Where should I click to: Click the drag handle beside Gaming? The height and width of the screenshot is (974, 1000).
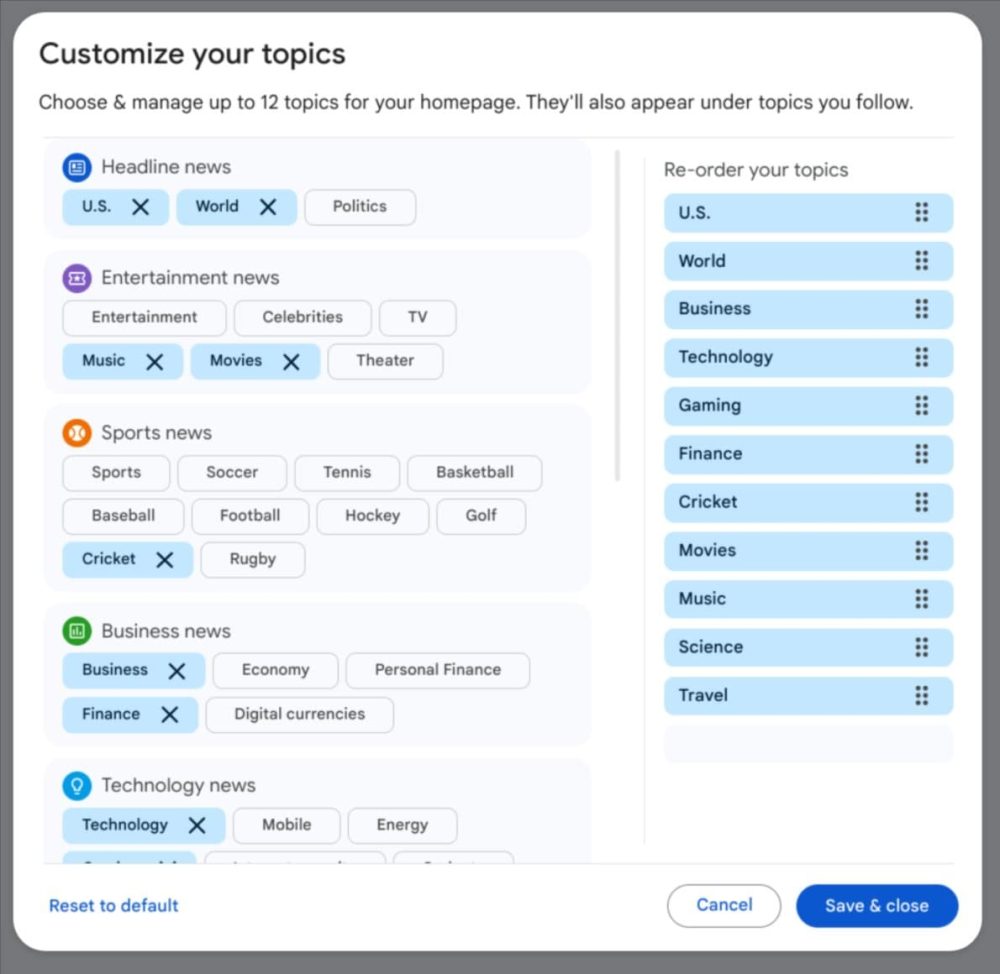921,406
